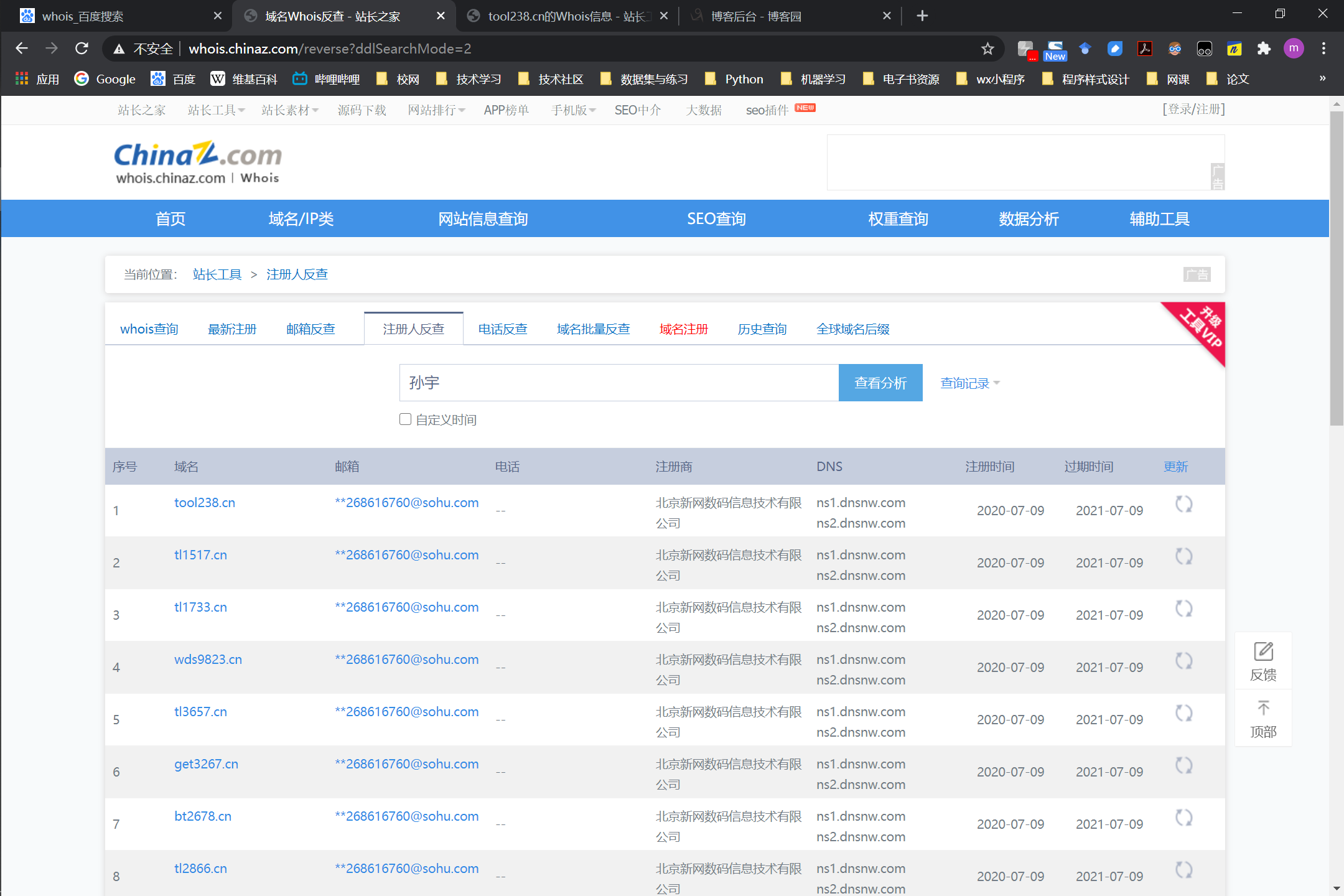Click the 查看分析 search button
Image resolution: width=1344 pixels, height=896 pixels.
(x=880, y=383)
